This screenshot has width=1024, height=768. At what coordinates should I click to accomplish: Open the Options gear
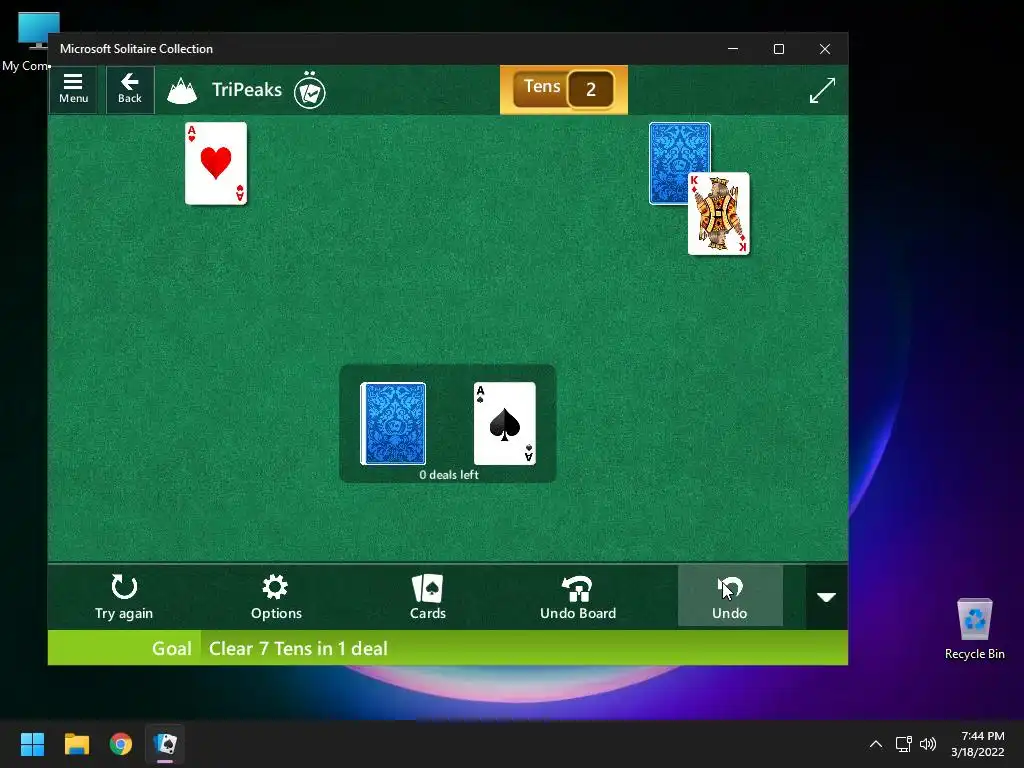(276, 596)
